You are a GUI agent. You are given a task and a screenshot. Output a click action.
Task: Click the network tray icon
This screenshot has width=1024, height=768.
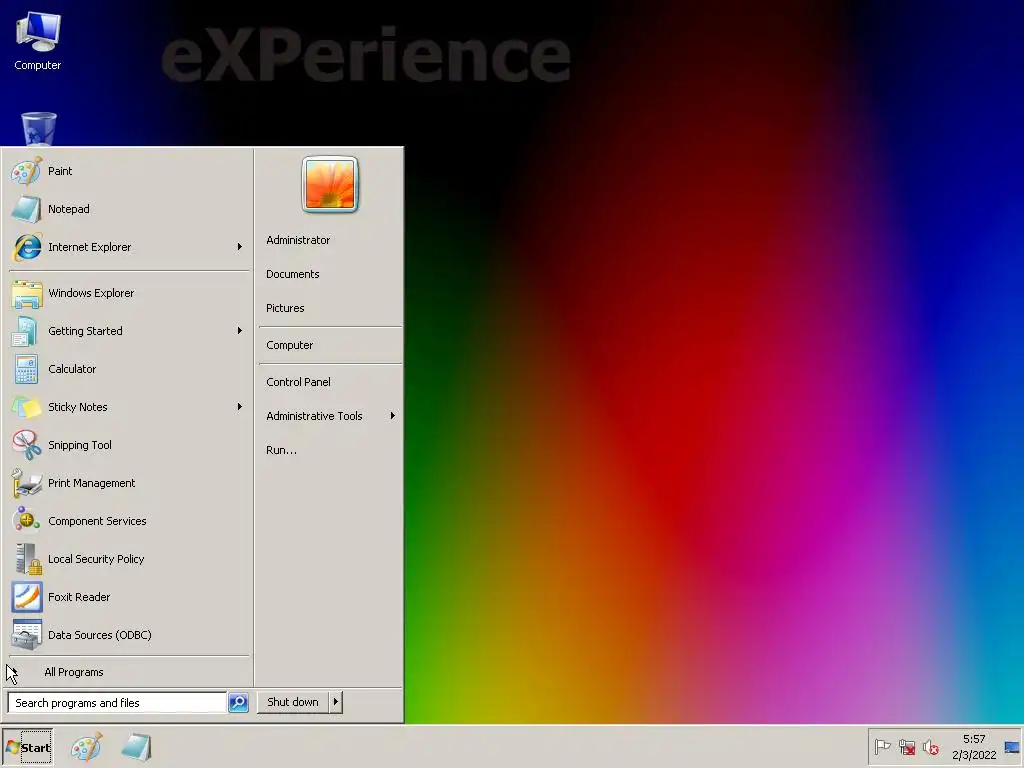(906, 747)
